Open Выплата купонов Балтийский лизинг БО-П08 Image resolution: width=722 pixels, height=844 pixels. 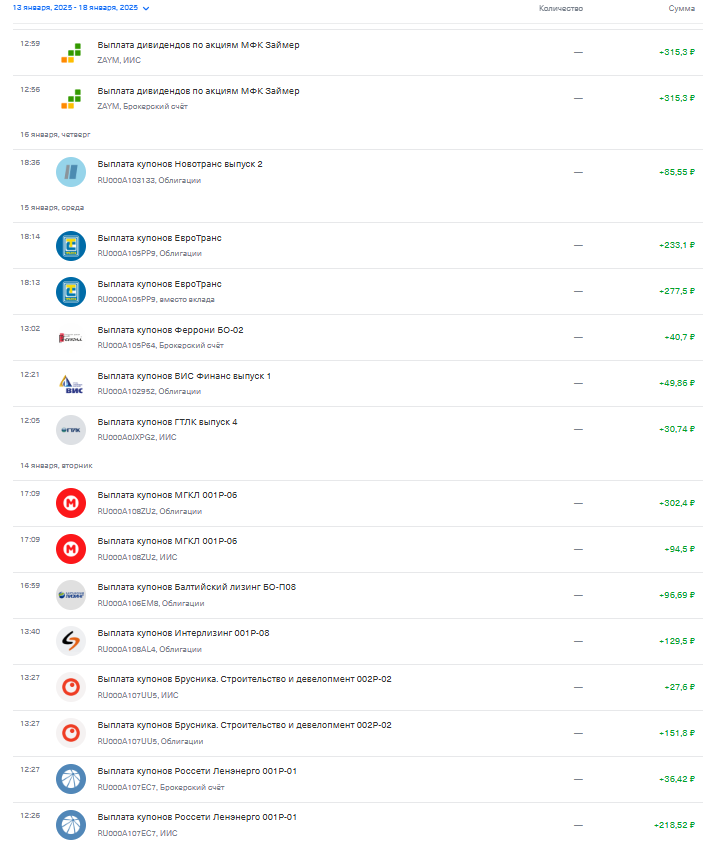coord(358,595)
